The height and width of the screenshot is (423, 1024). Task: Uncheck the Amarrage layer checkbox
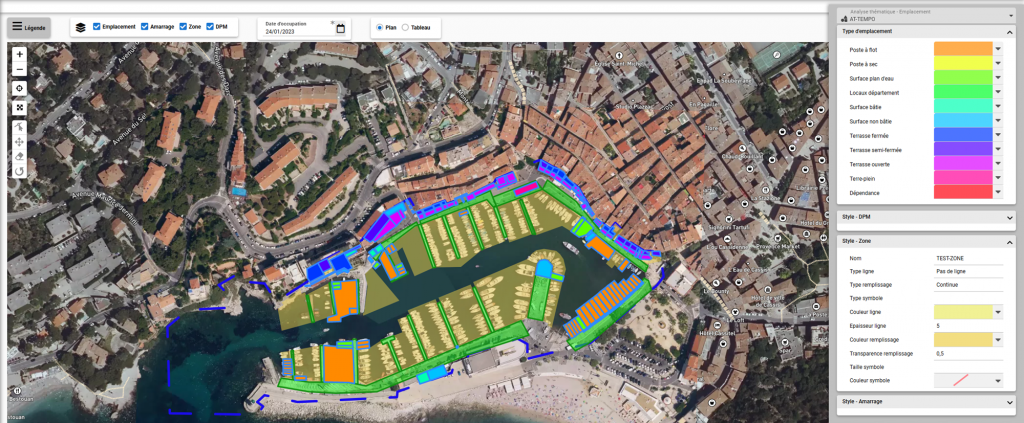(144, 27)
